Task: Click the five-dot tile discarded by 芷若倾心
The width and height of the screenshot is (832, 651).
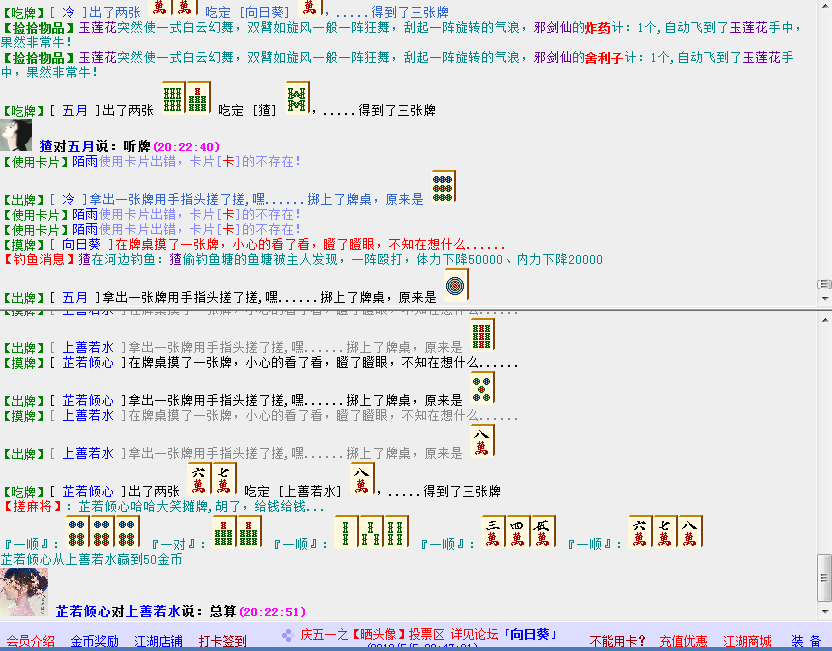Action: click(482, 388)
